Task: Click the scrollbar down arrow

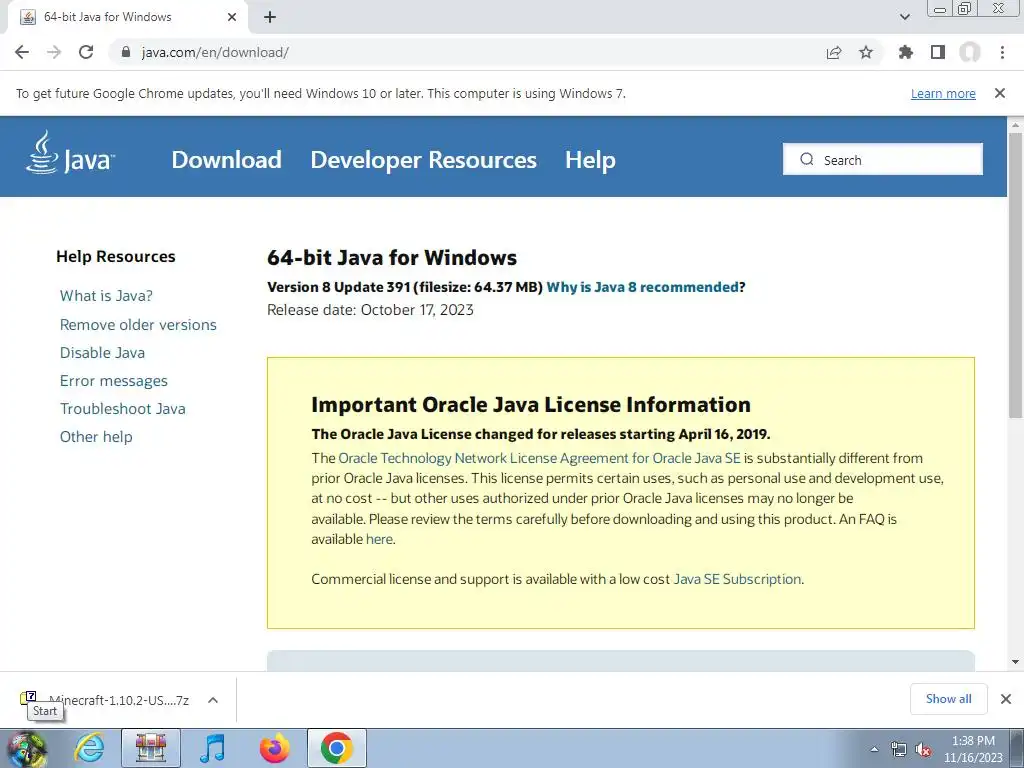Action: (1015, 662)
